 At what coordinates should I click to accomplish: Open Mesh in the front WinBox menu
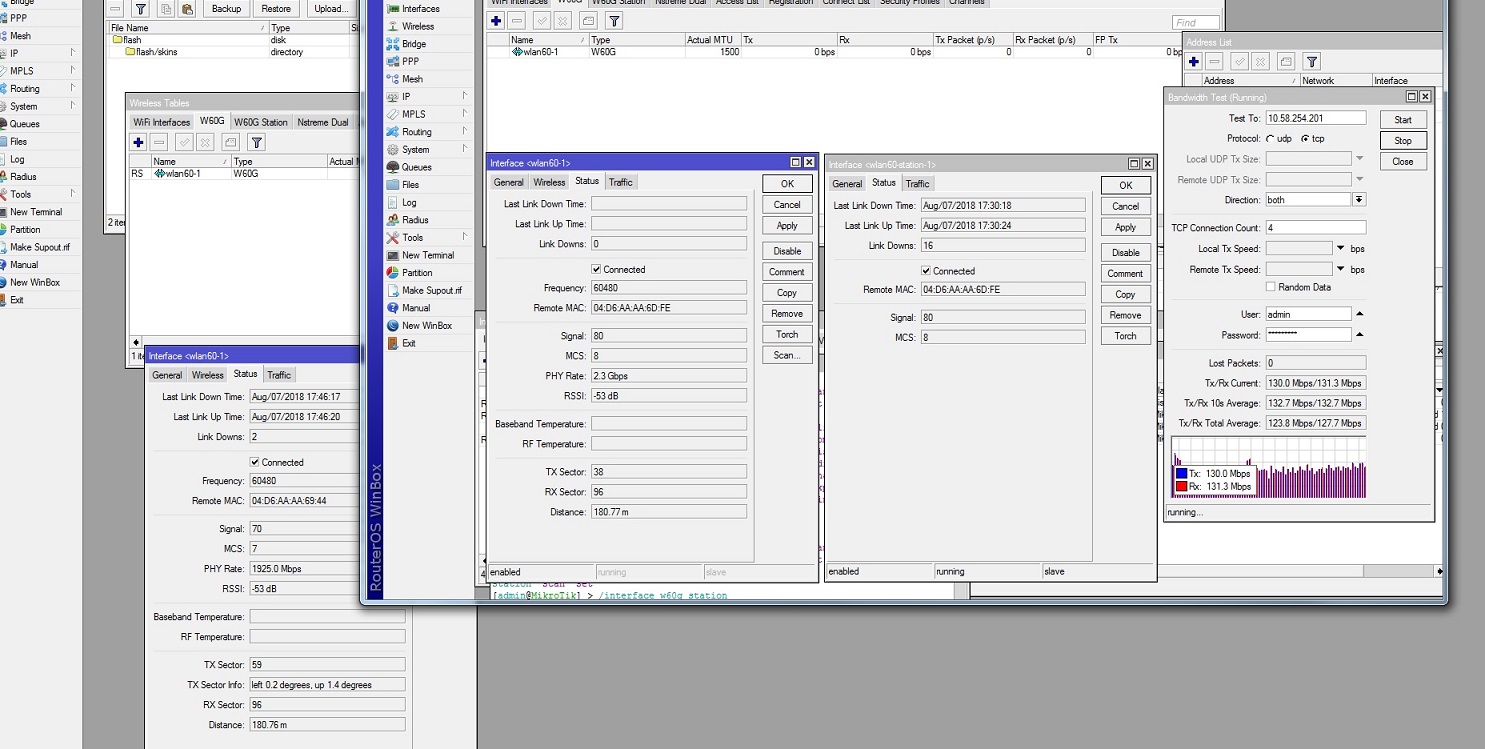tap(412, 79)
